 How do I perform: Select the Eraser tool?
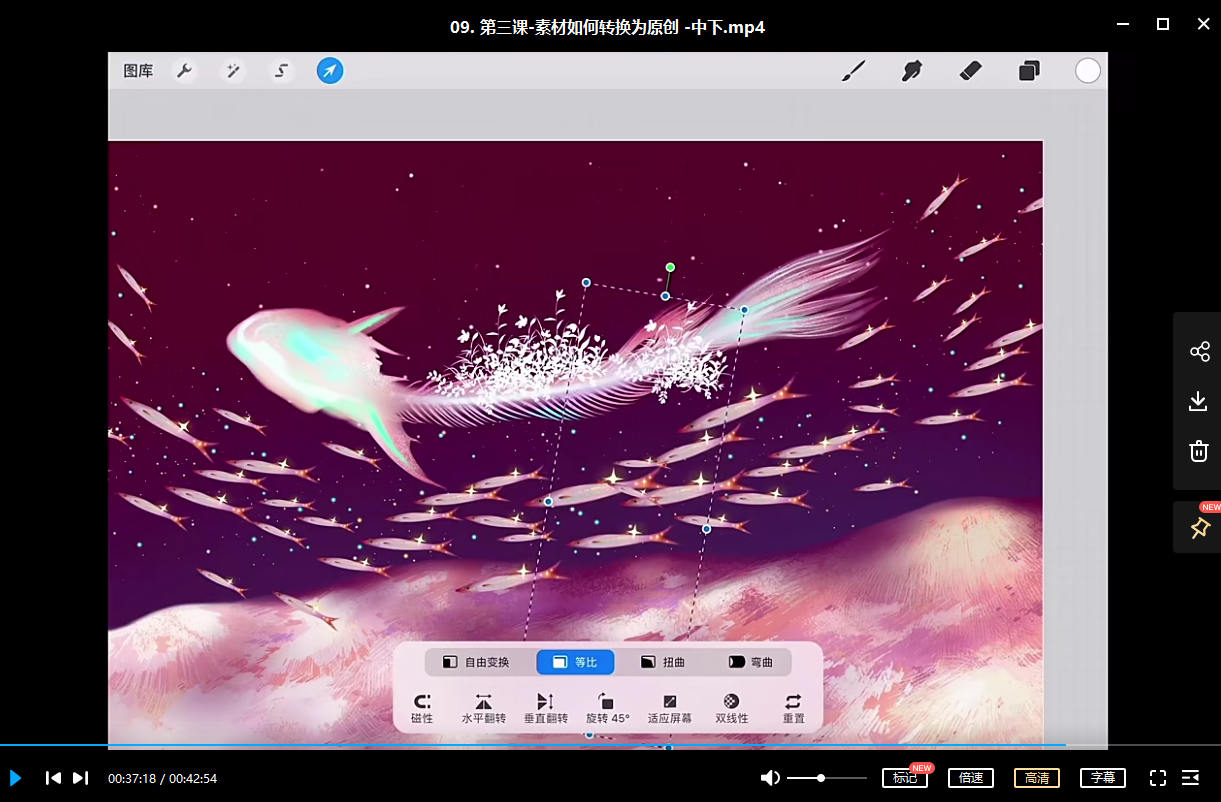point(970,71)
